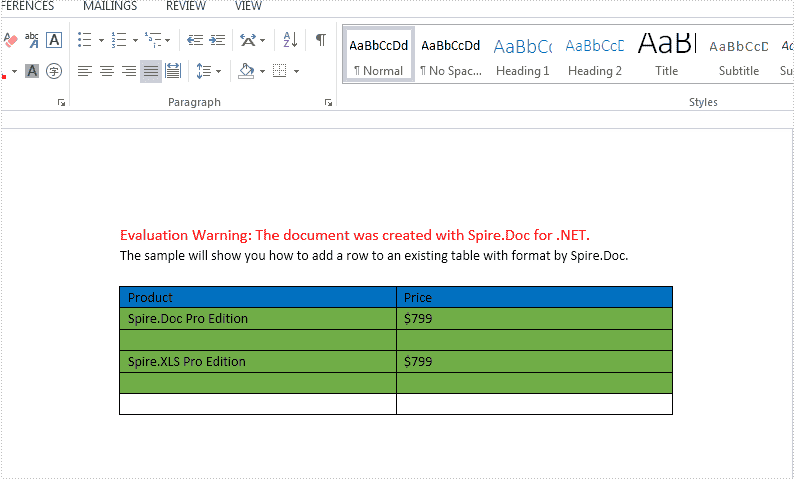Viewport: 794px width, 479px height.
Task: Click the Line and Paragraph Spacing icon
Action: 204,71
